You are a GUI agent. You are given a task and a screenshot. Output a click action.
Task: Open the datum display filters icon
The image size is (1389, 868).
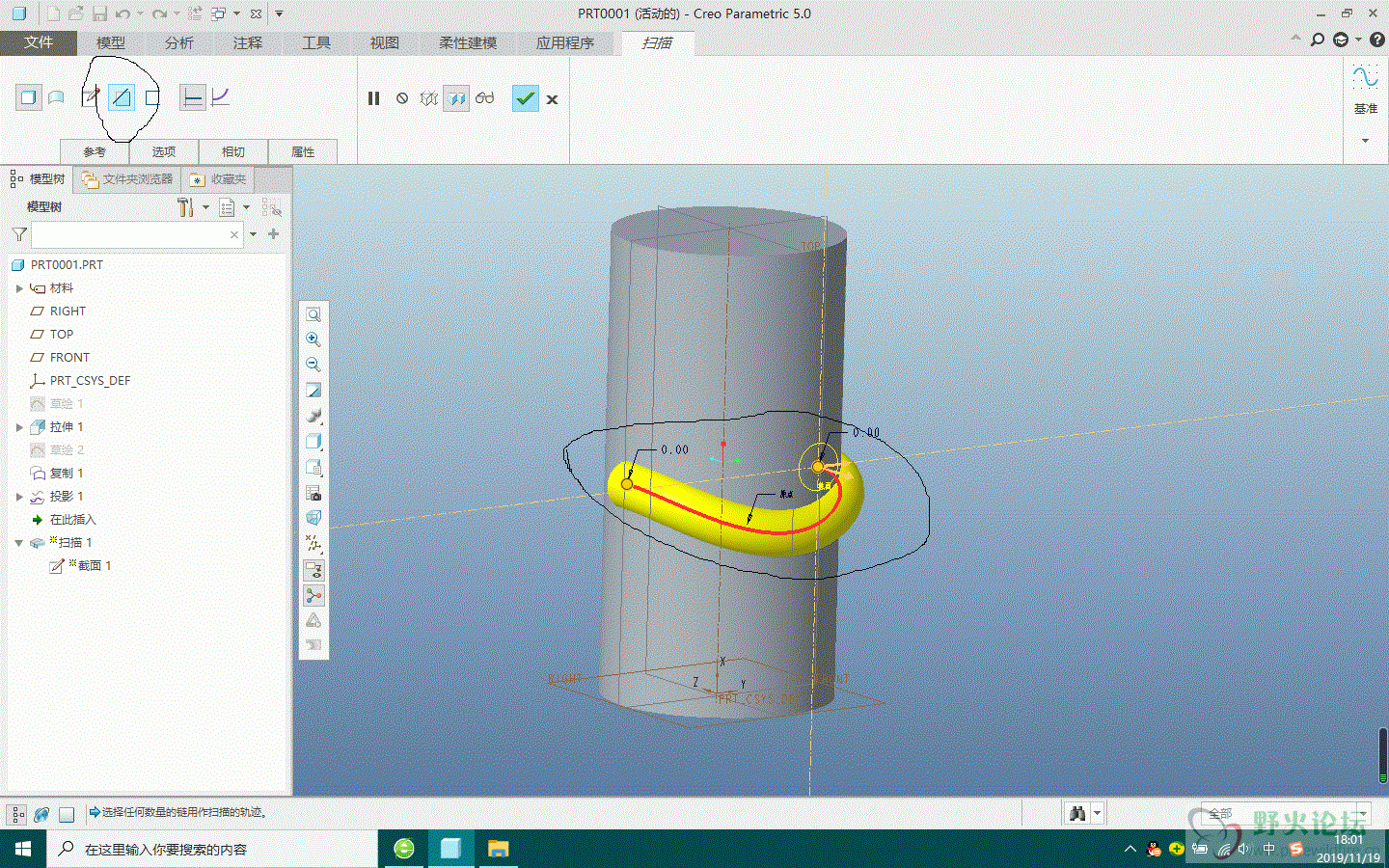(x=313, y=544)
